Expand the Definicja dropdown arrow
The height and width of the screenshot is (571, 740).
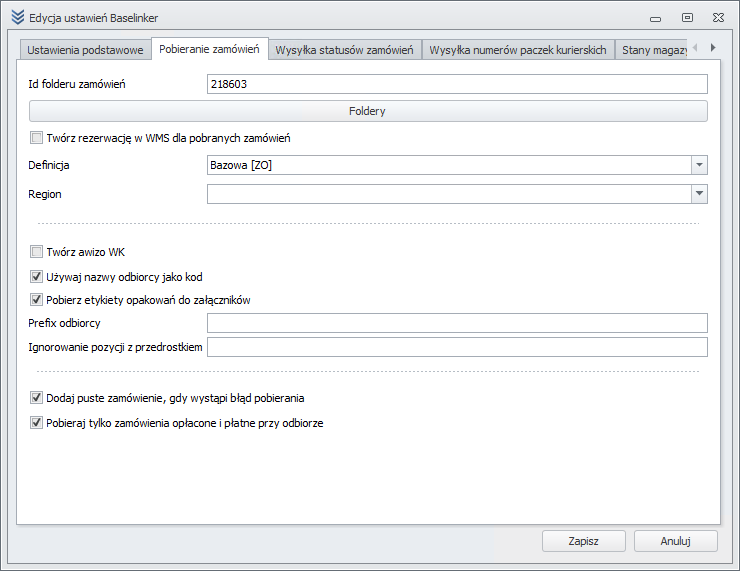click(x=699, y=165)
